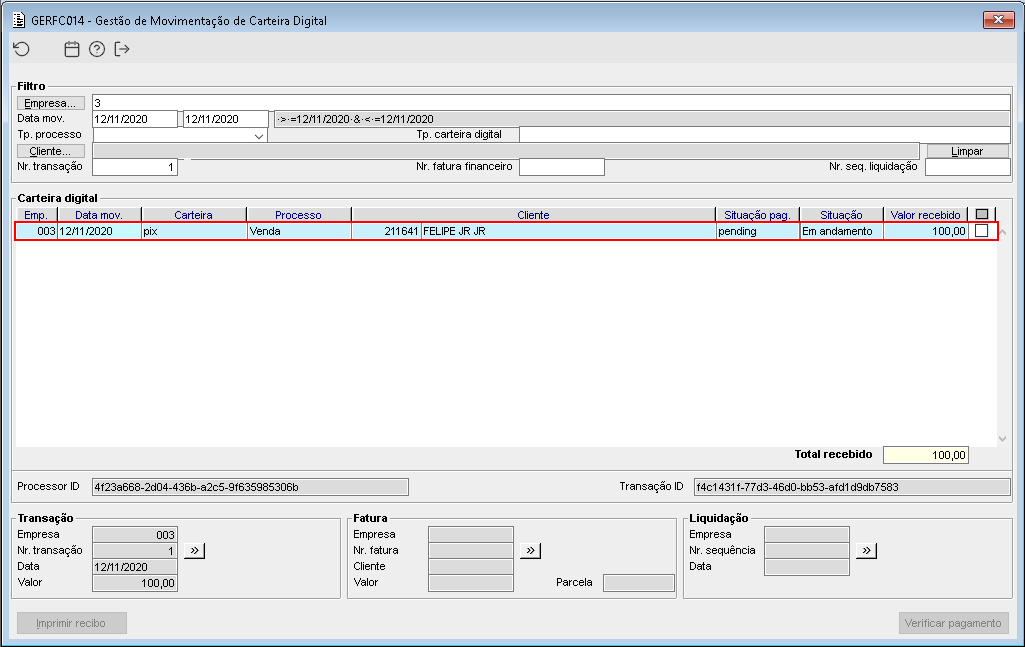Screen dimensions: 1025x647
Task: Click the grid scrollbar up arrow
Action: tap(1003, 232)
